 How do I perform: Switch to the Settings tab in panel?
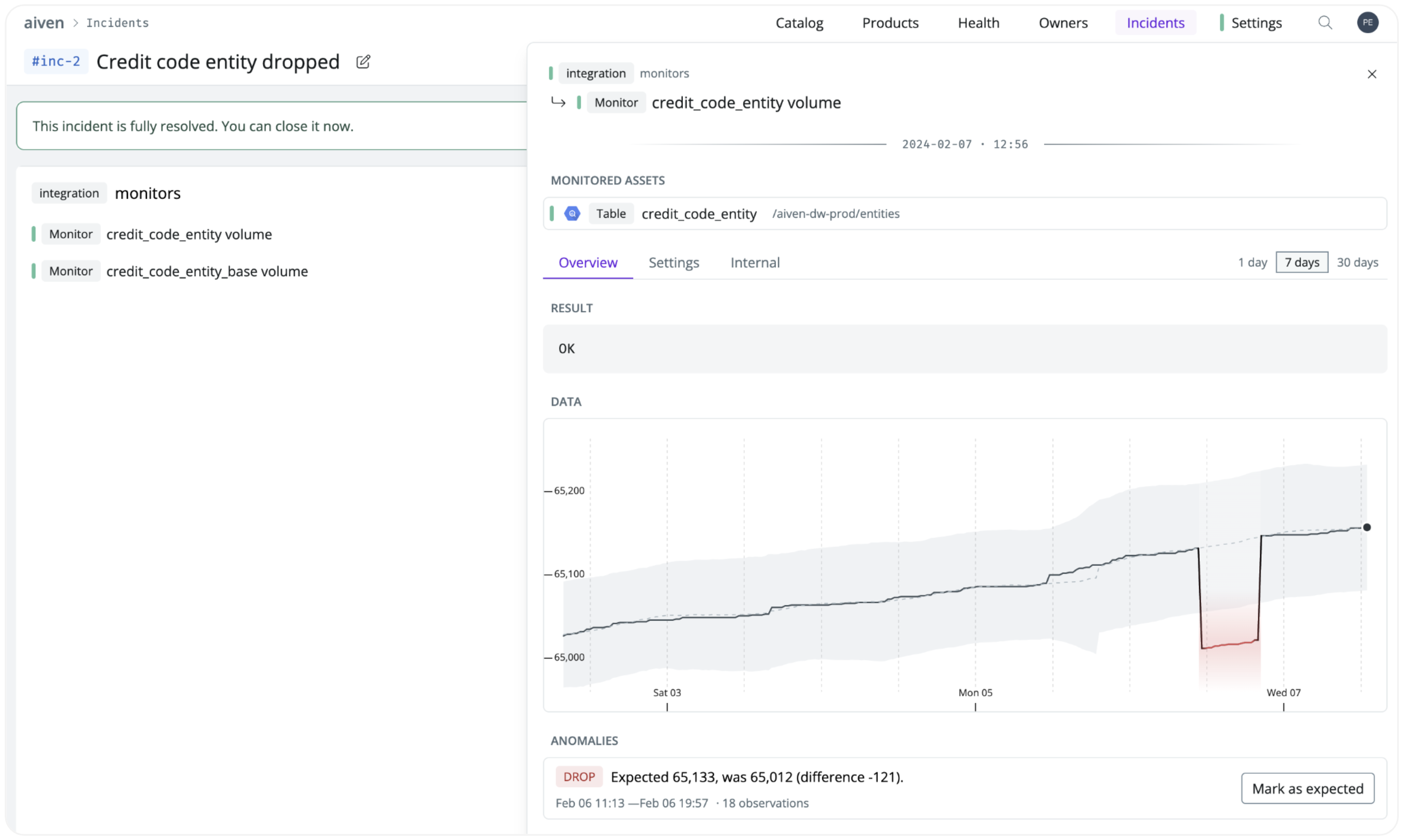tap(674, 263)
